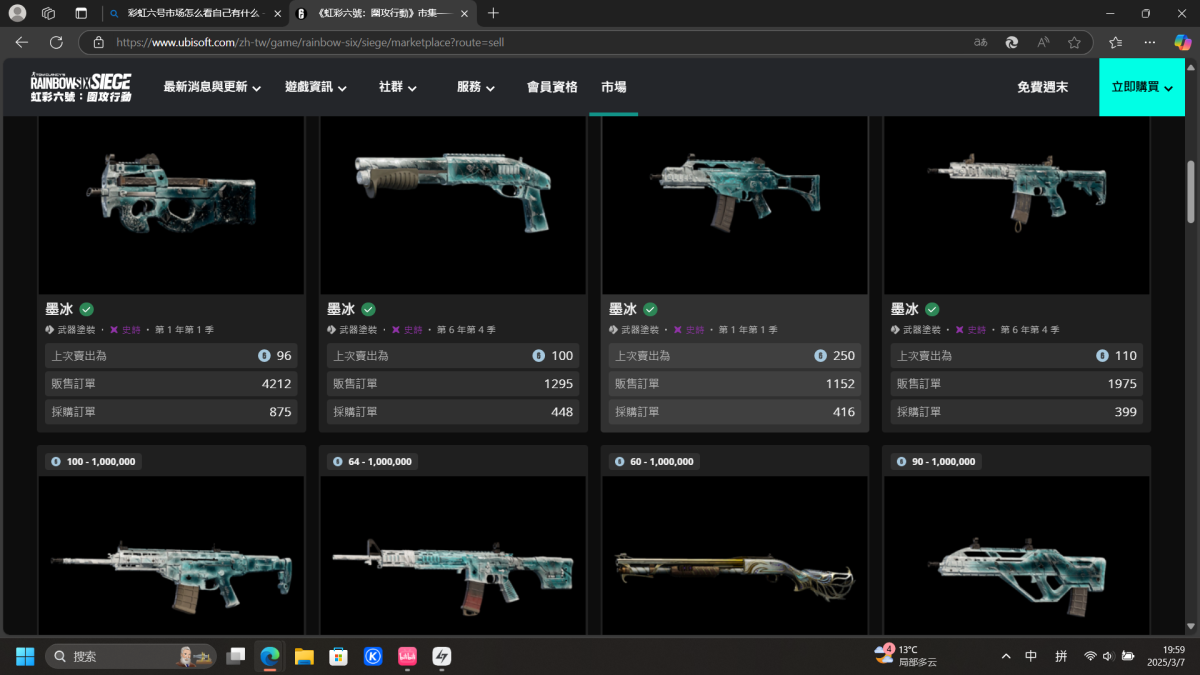Open the weather widget showing 13°C
Screen dimensions: 1200x675
pyautogui.click(x=905, y=656)
